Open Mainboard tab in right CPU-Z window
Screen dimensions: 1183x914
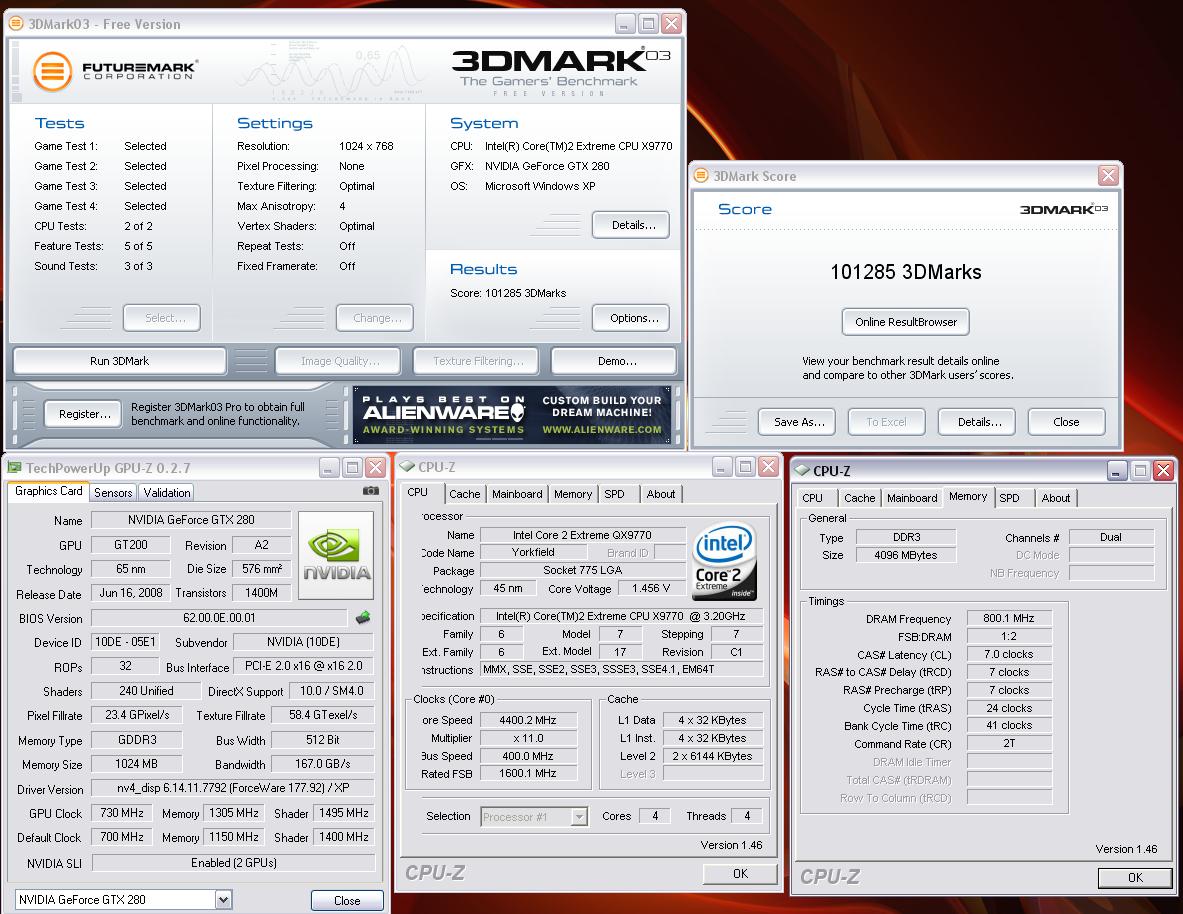pyautogui.click(x=912, y=497)
